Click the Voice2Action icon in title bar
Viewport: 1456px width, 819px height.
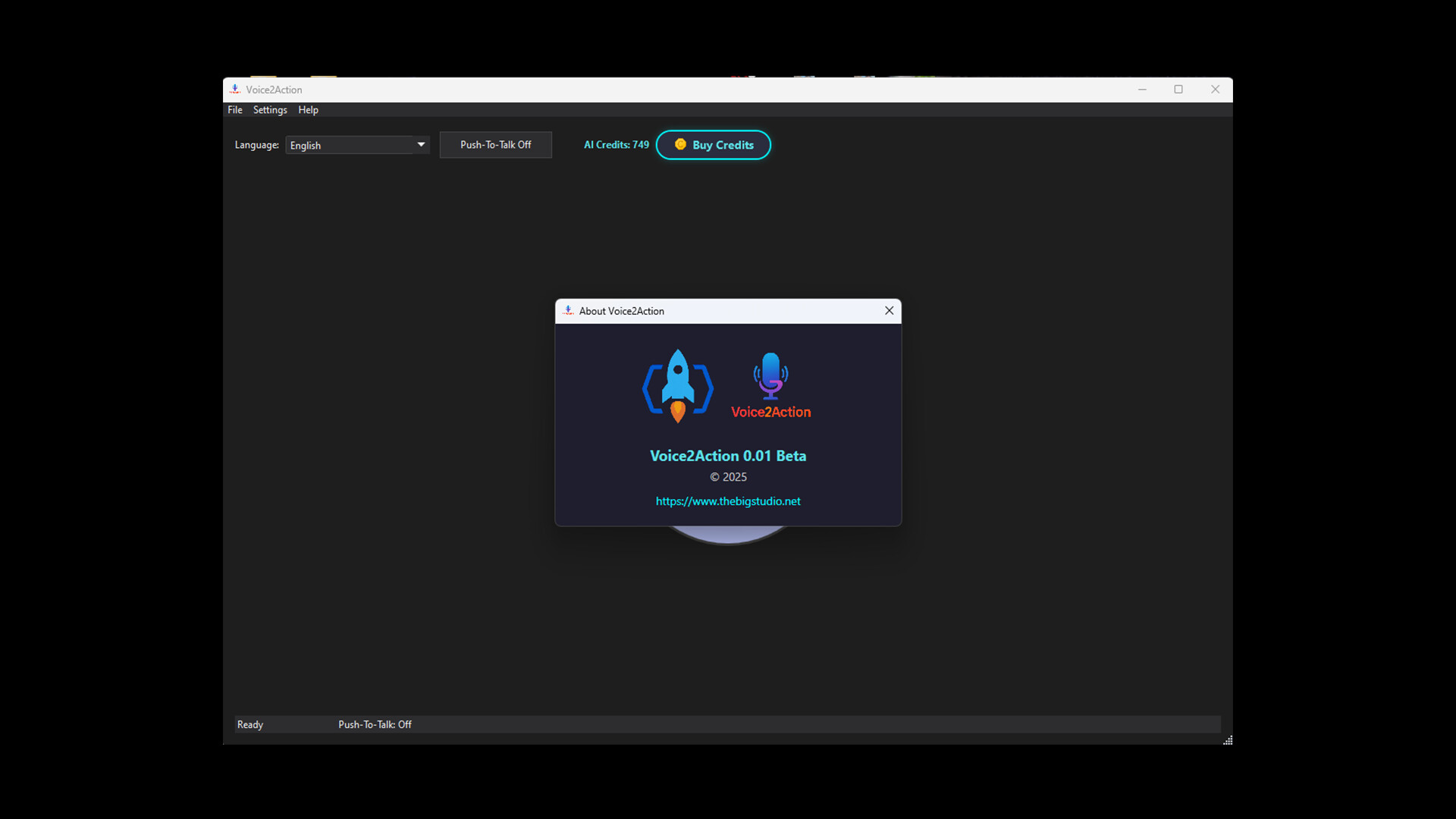[x=235, y=89]
